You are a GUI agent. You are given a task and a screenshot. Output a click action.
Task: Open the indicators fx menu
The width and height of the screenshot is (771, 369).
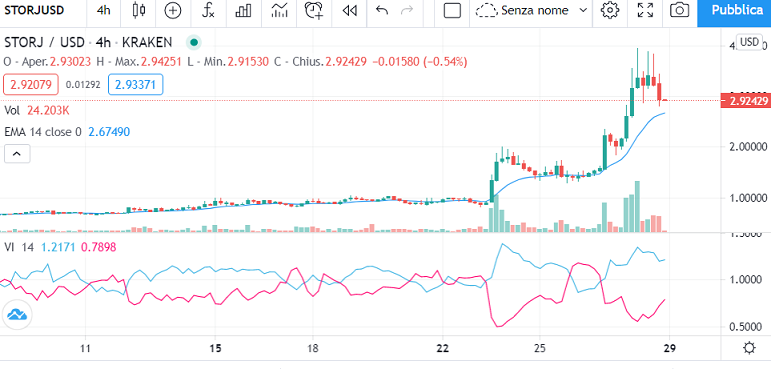coord(209,10)
